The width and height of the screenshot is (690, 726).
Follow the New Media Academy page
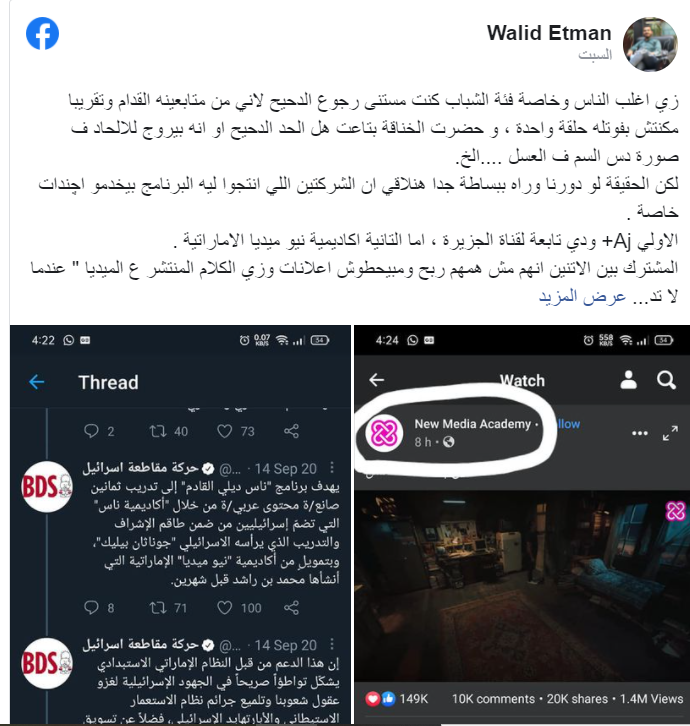(568, 424)
